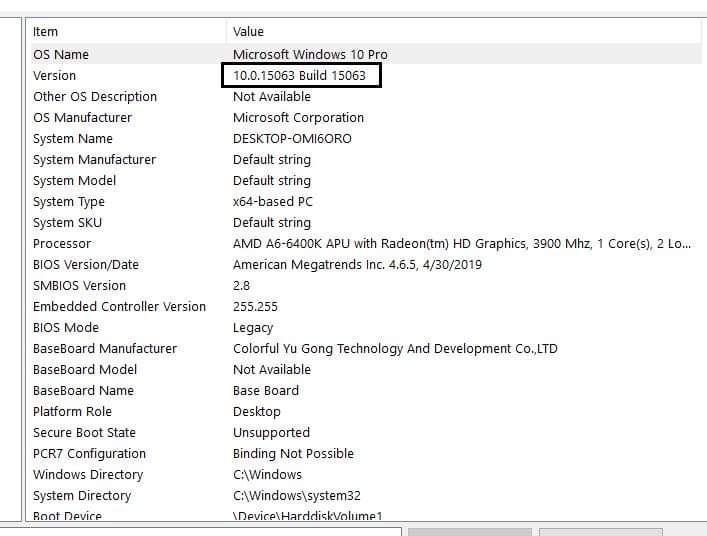Select the BaseBoard Manufacturer row label
Viewport: 707px width, 536px height.
[105, 349]
